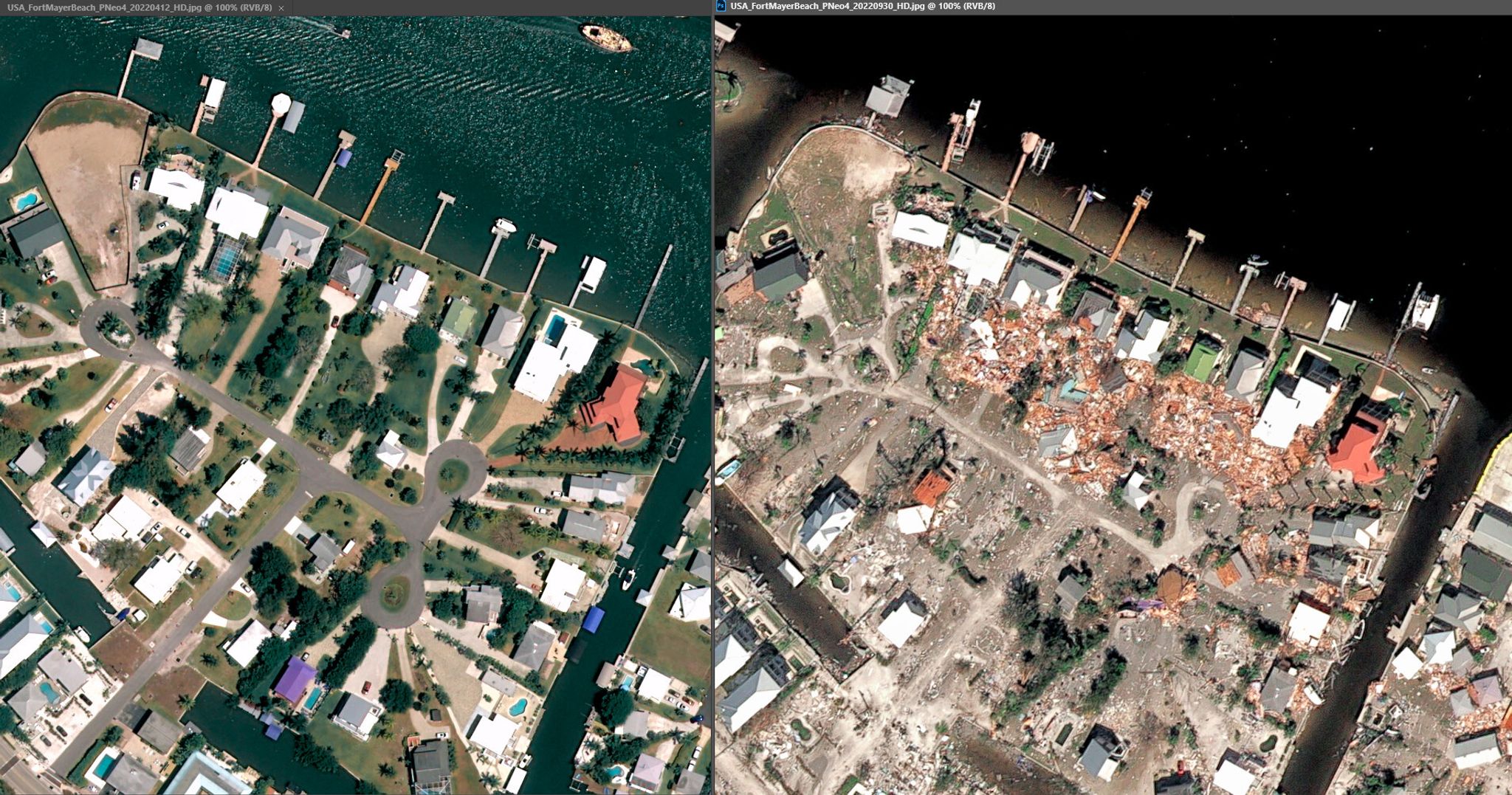Click the blue boat canopy in the left canal
Viewport: 1512px width, 795px height.
pos(593,619)
